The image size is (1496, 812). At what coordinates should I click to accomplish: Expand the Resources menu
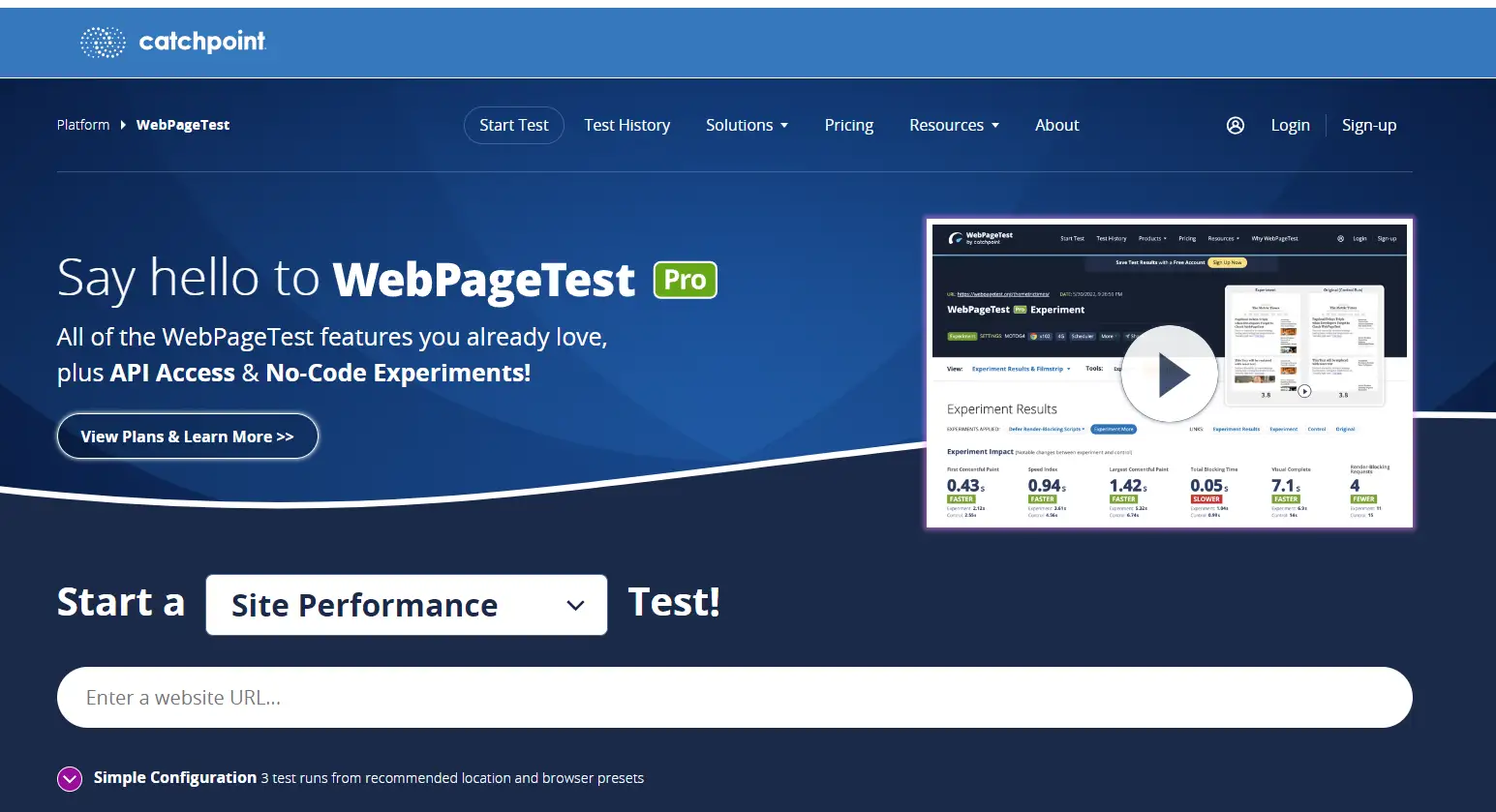click(954, 125)
